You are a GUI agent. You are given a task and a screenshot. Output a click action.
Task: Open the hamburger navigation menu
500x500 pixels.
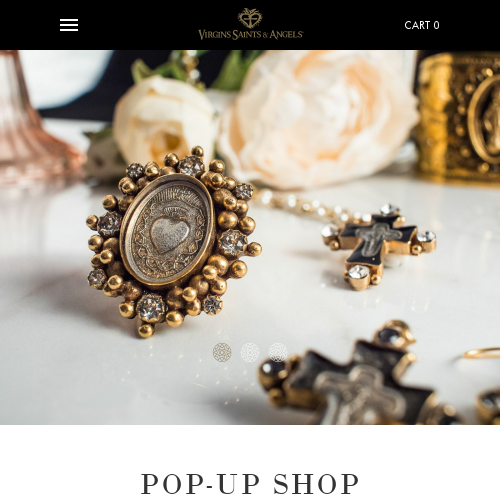click(x=69, y=25)
